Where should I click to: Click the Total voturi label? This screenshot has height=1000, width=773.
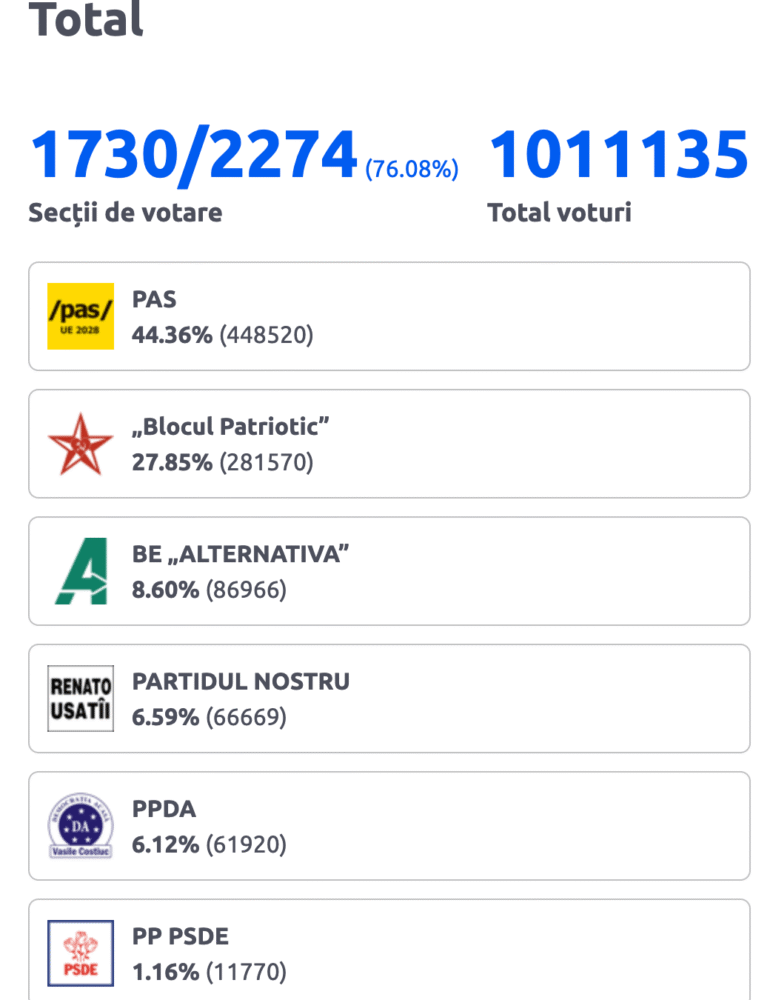click(559, 213)
